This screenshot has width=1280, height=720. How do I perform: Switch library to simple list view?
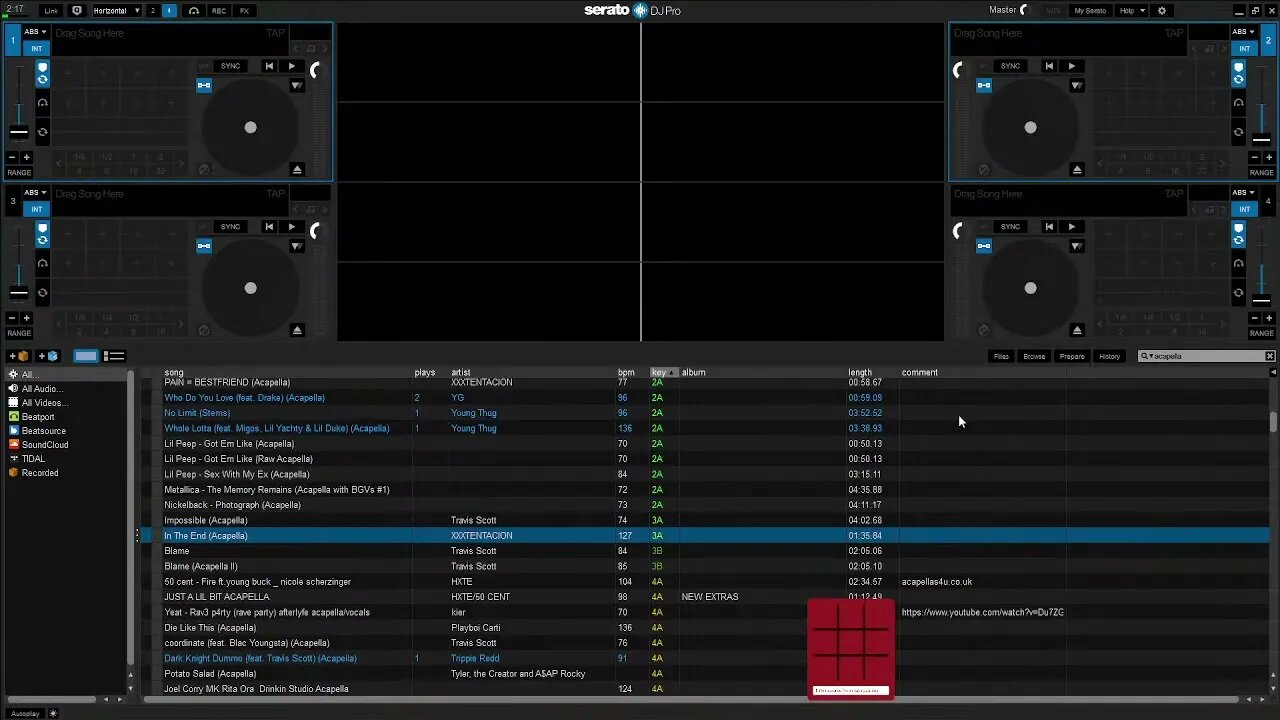115,356
